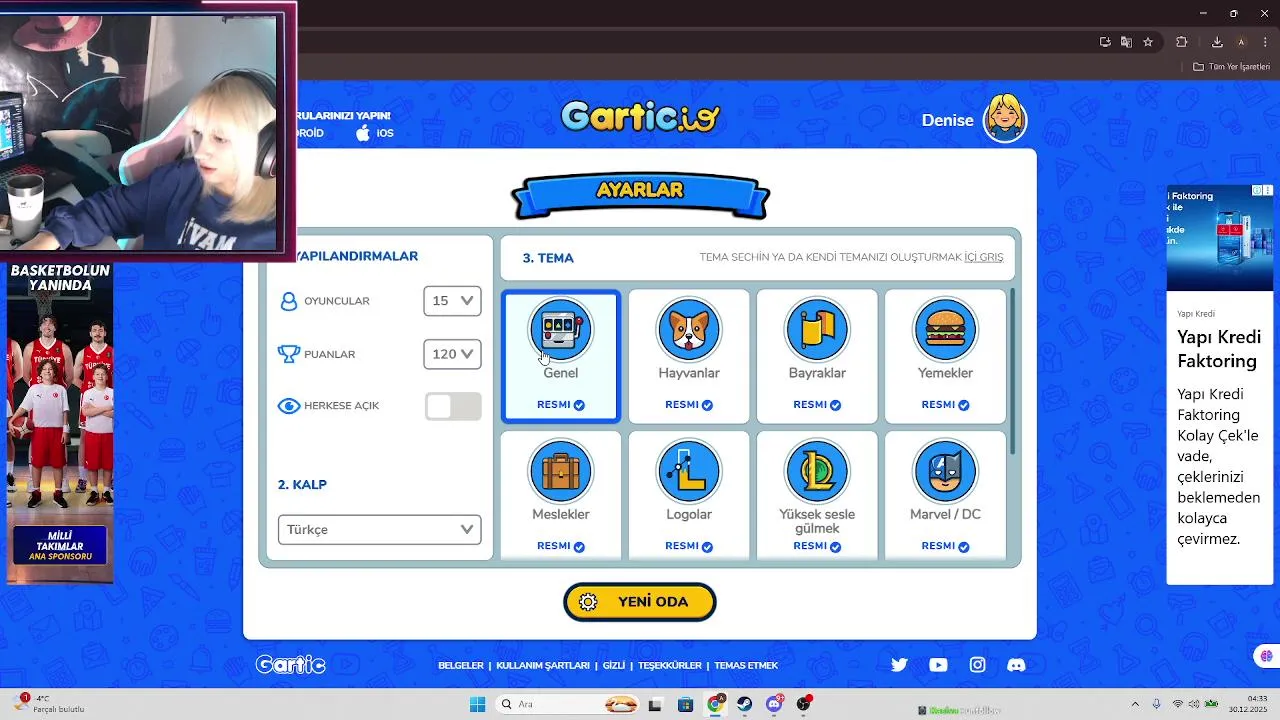Click the theme list scrollbar
Viewport: 1280px width, 720px height.
[x=1013, y=371]
